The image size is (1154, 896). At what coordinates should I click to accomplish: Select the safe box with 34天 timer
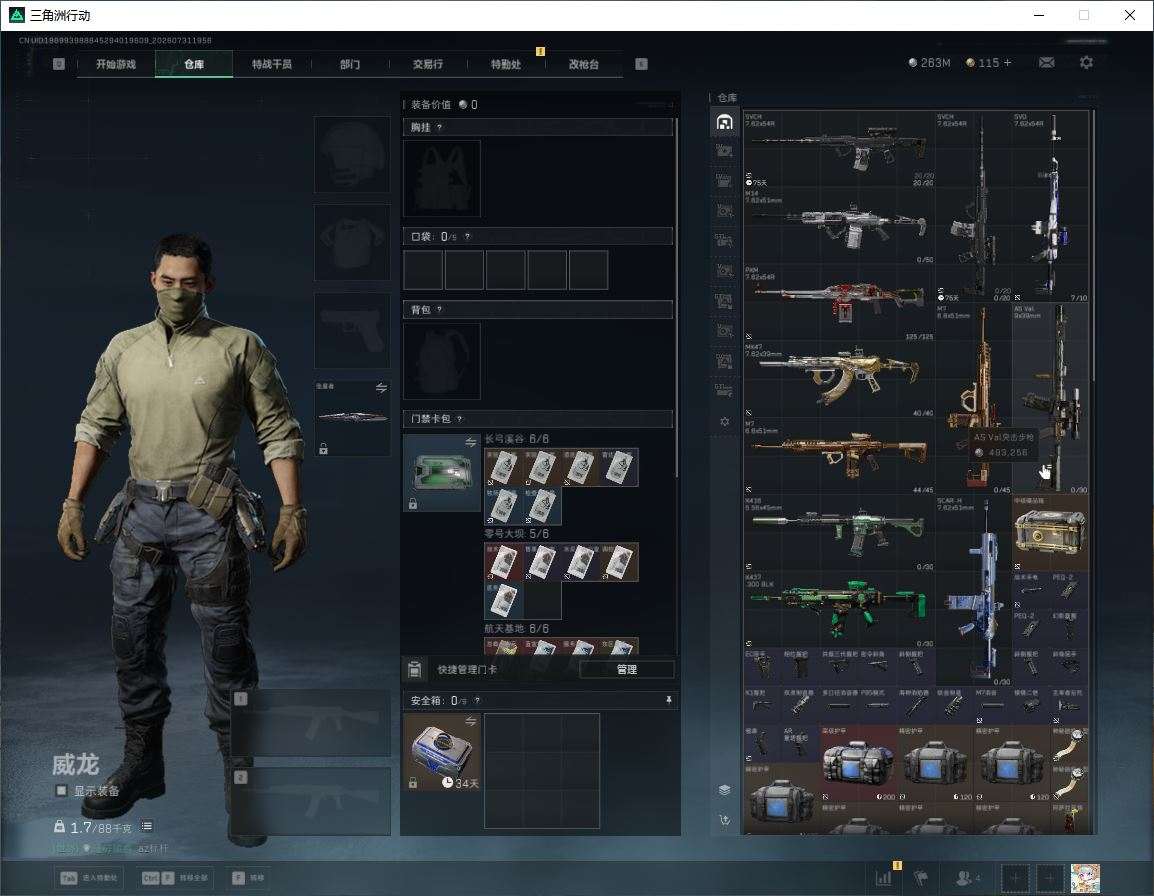click(442, 752)
